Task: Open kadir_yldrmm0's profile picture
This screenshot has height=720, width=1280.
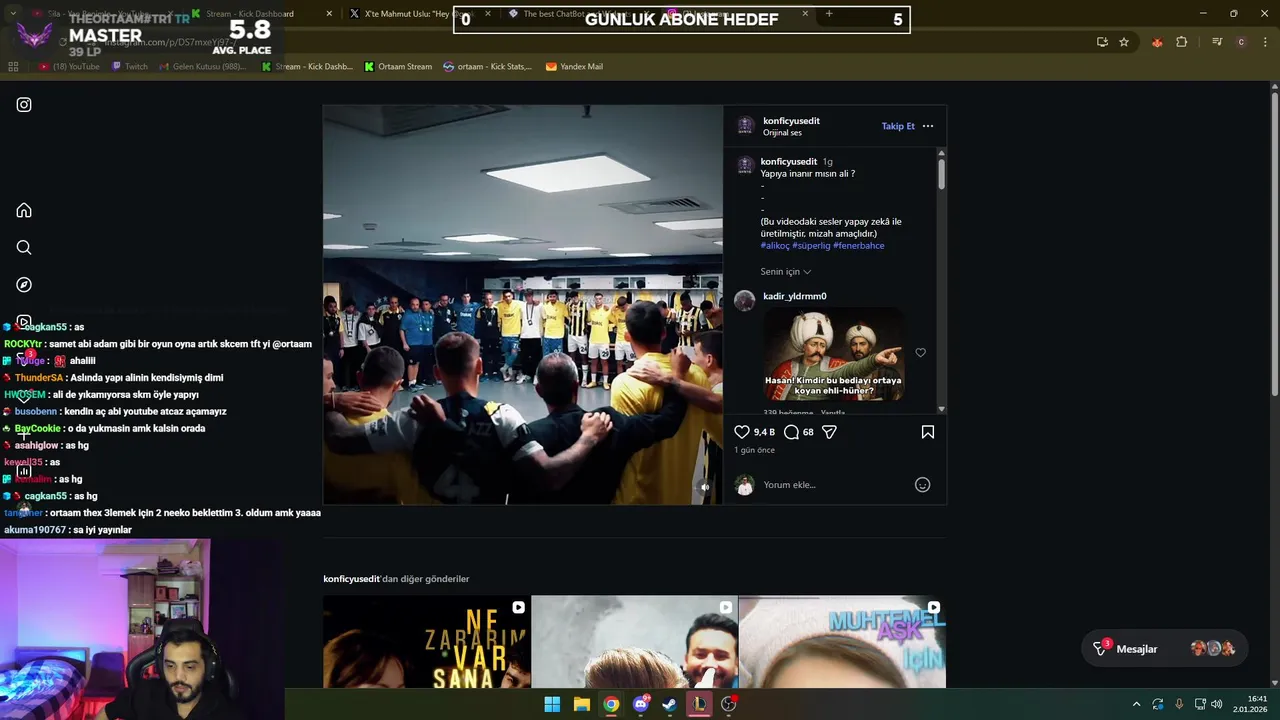Action: (745, 301)
